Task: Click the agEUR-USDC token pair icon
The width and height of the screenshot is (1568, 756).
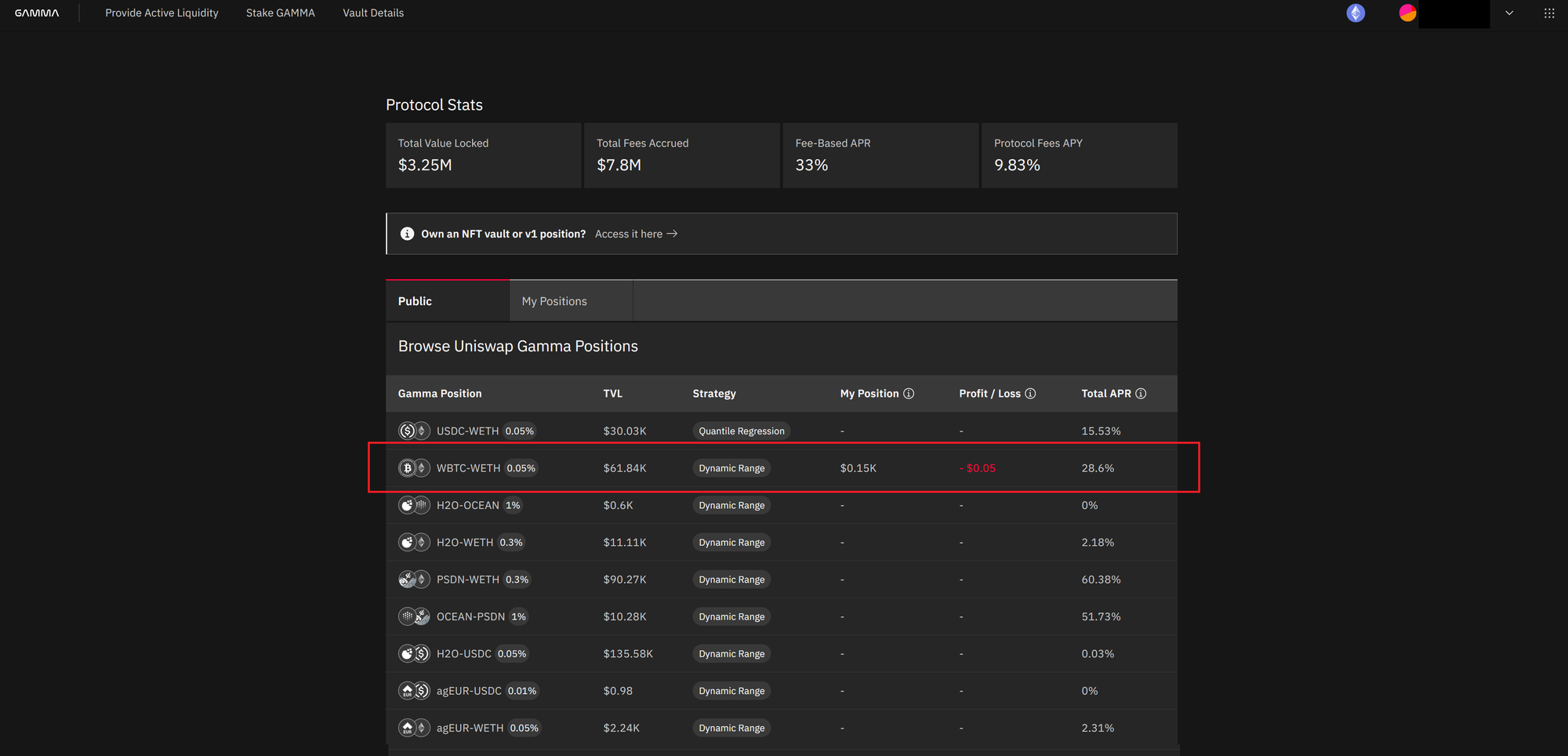Action: point(414,691)
